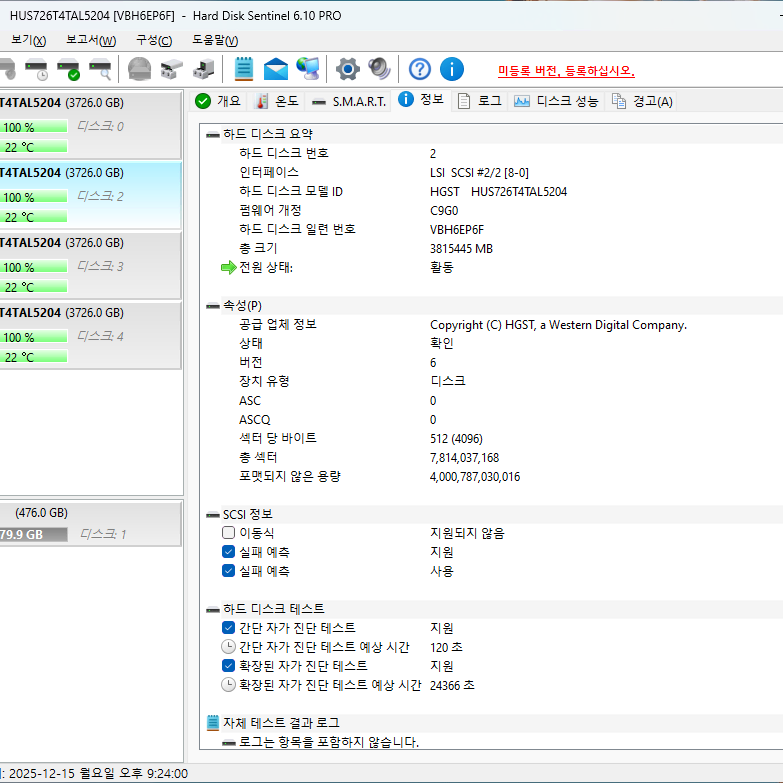Click the email envelope toolbar icon

[276, 69]
